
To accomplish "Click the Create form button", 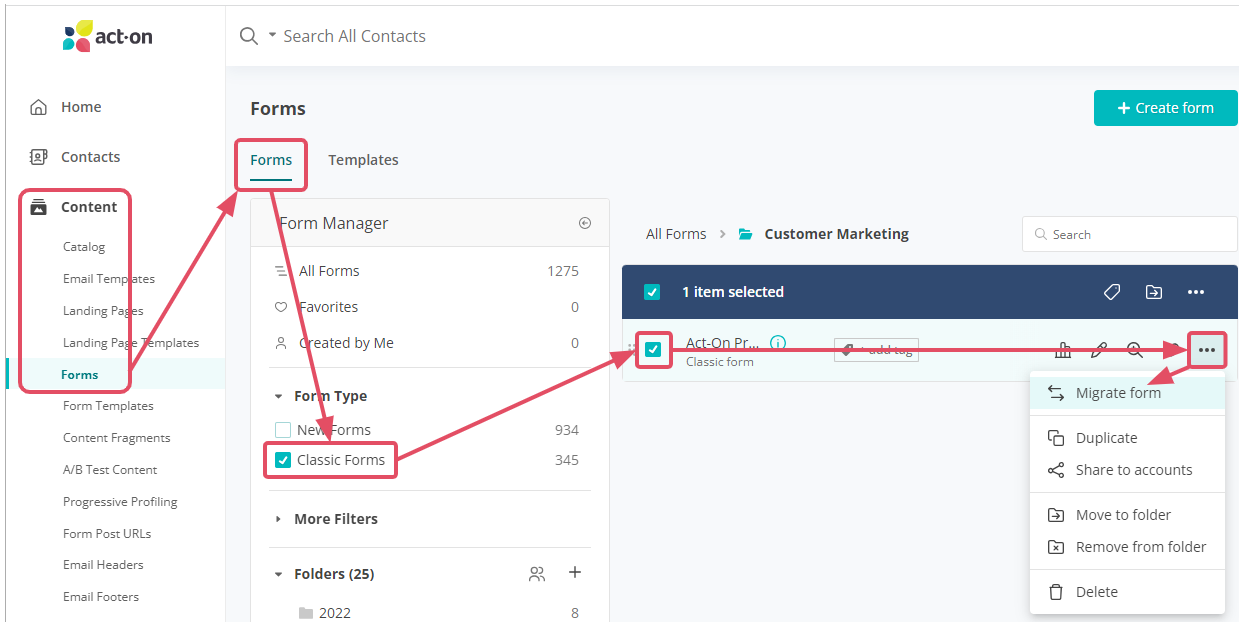I will 1166,108.
